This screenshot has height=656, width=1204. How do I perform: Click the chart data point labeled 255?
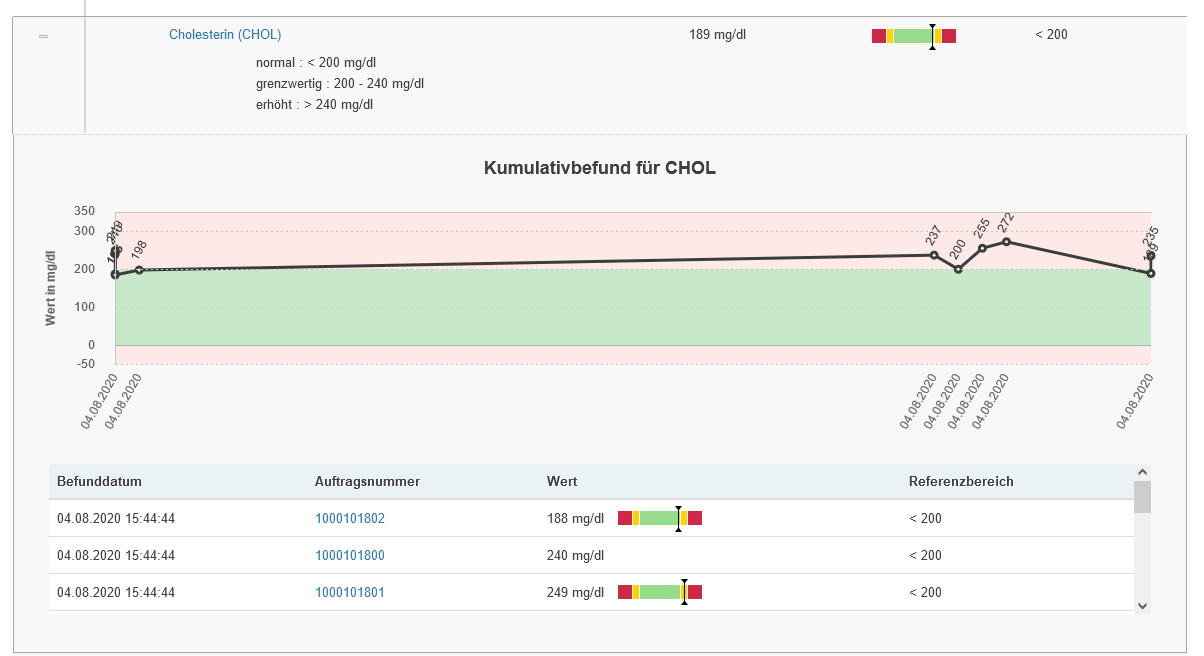(x=982, y=248)
